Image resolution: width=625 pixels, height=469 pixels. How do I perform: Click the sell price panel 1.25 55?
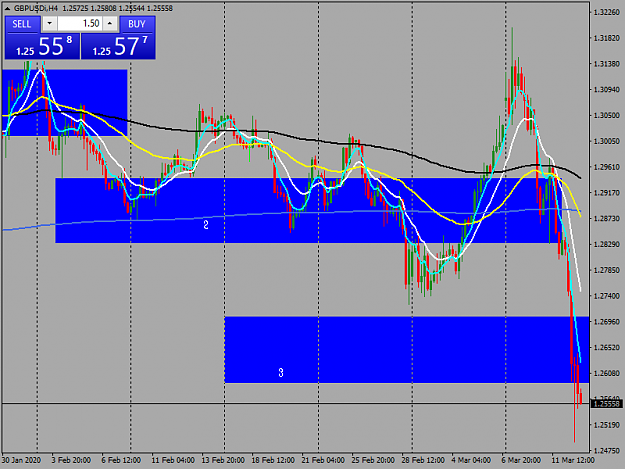[x=42, y=46]
